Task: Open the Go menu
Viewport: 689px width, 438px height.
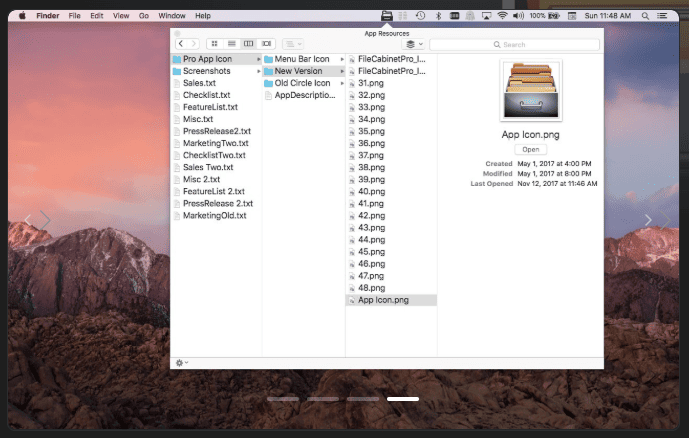Action: click(x=144, y=16)
